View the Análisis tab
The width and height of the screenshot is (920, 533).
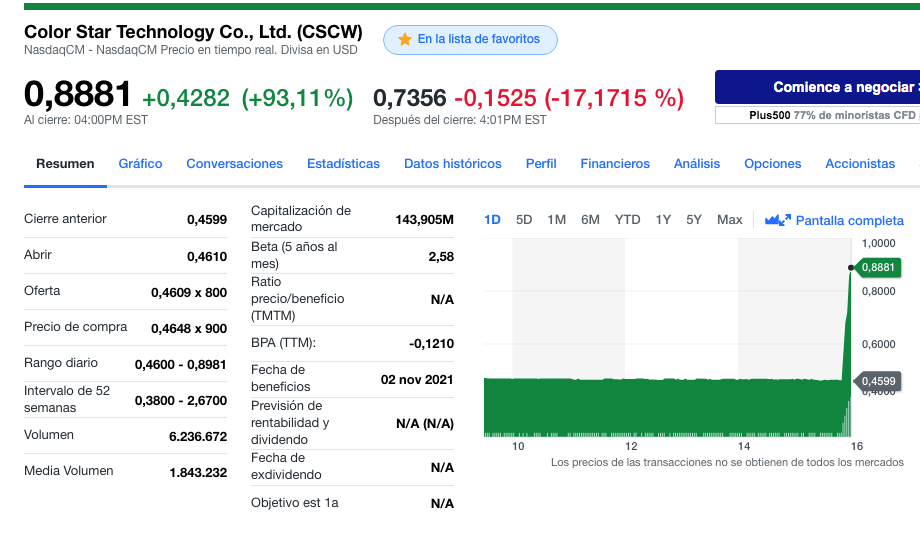pyautogui.click(x=696, y=164)
